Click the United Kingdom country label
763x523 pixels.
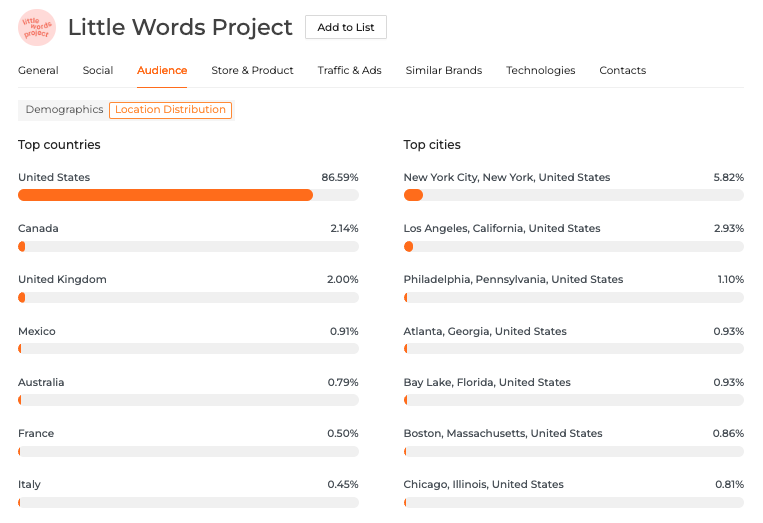click(62, 280)
